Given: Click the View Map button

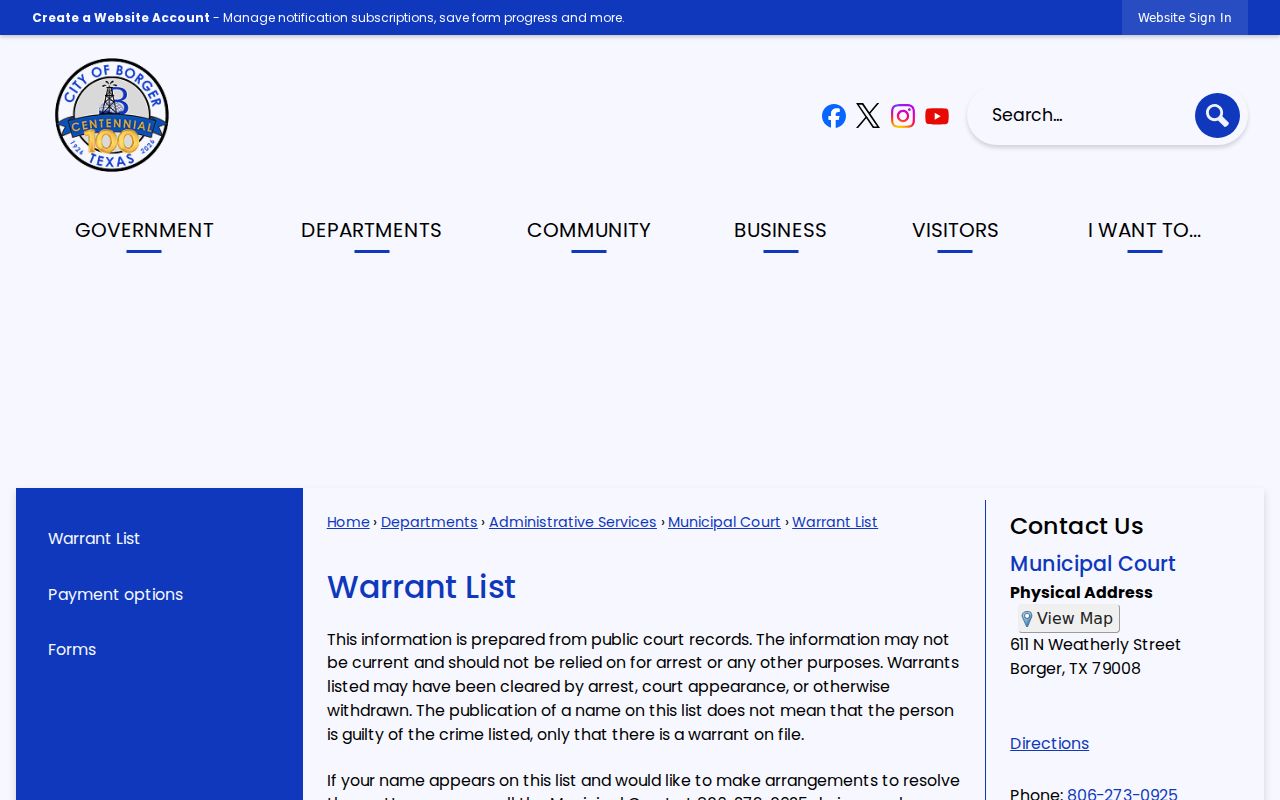Looking at the screenshot, I should click(1069, 618).
